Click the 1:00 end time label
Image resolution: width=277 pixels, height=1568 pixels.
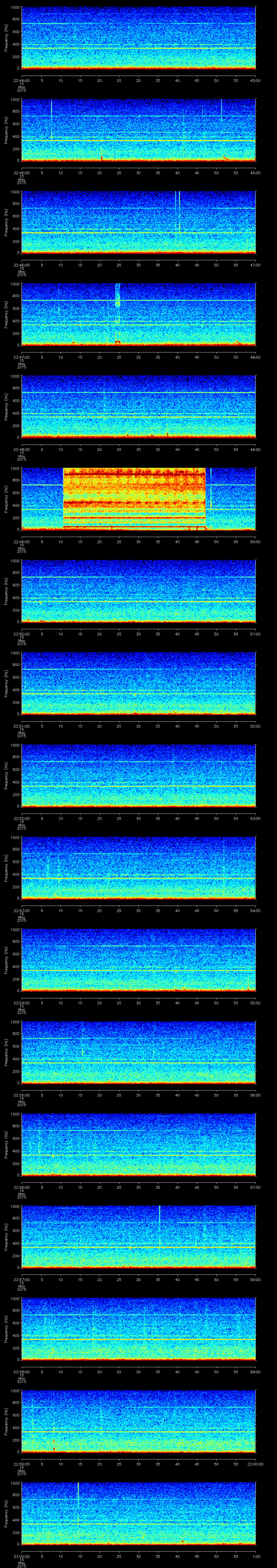coord(256,1556)
